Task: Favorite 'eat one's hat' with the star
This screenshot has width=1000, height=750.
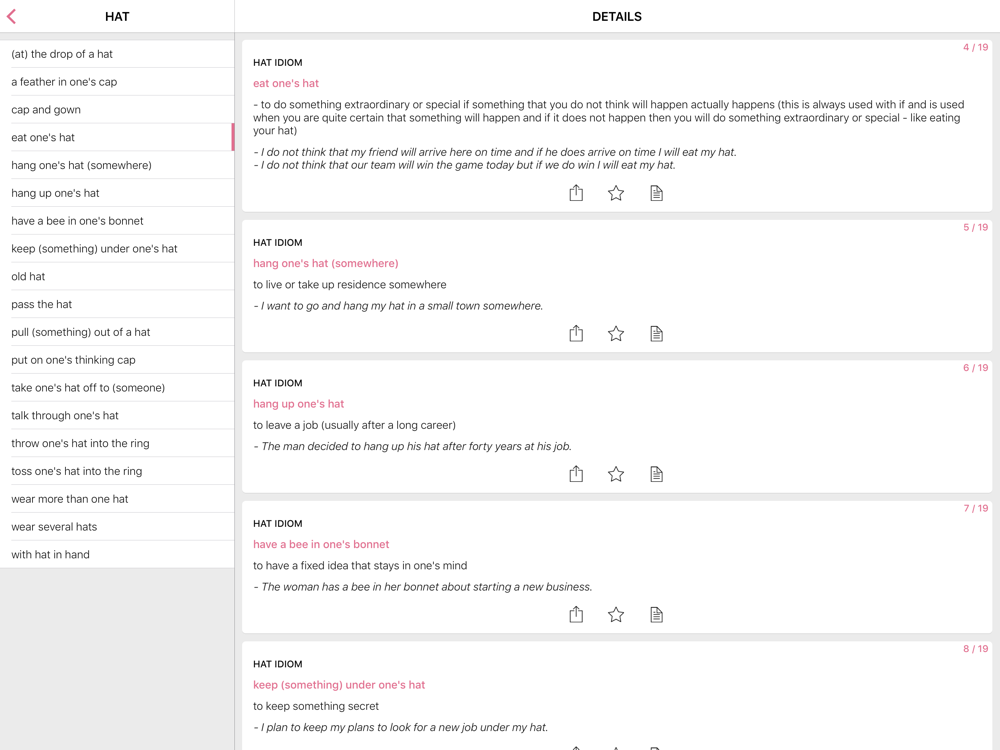Action: point(616,193)
